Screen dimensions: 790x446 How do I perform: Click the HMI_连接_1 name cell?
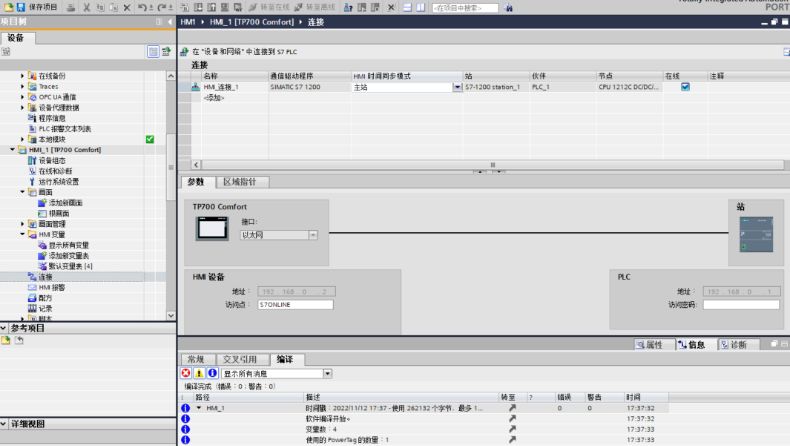coord(235,87)
